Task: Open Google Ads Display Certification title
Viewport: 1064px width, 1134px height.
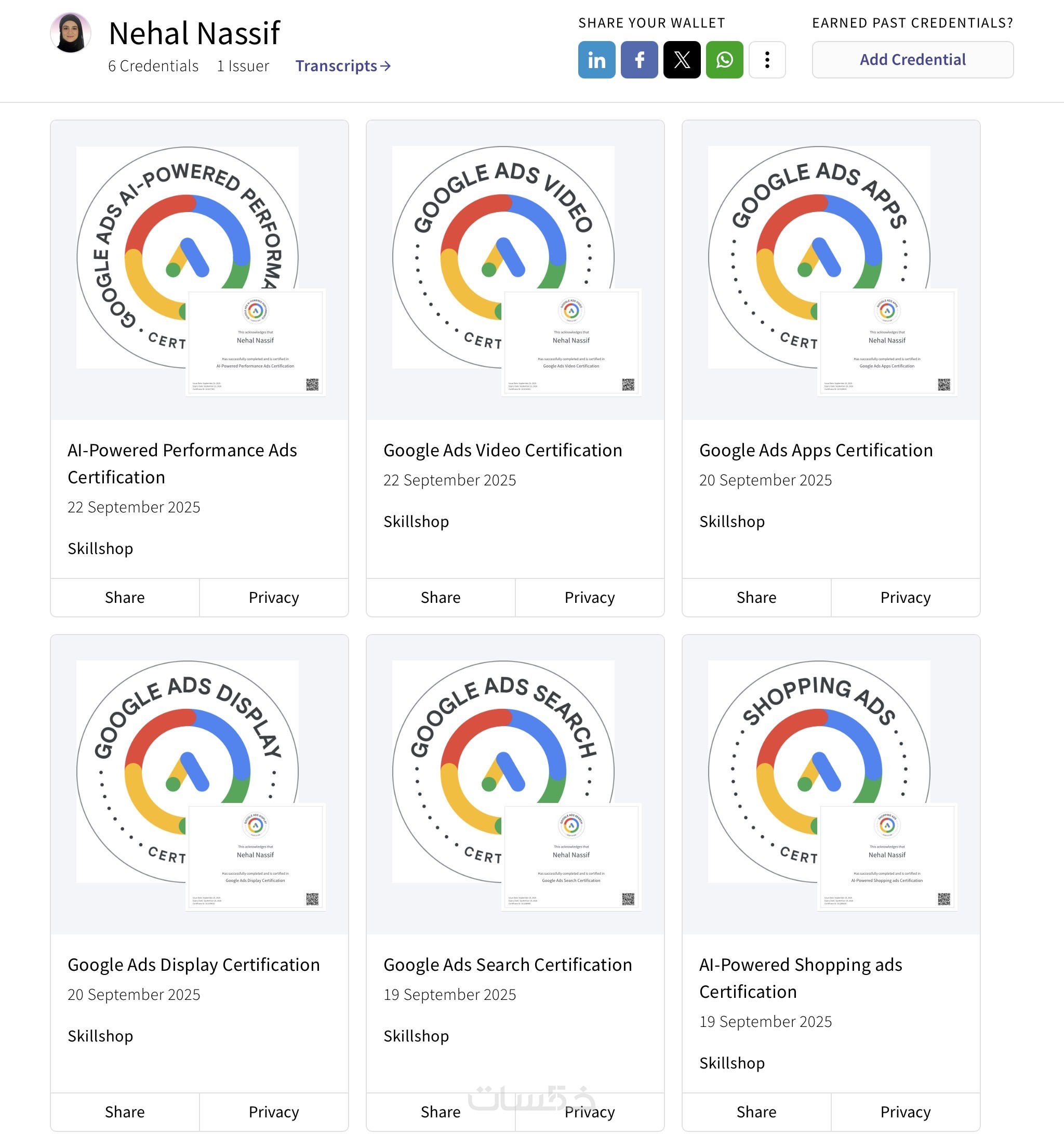Action: tap(194, 965)
